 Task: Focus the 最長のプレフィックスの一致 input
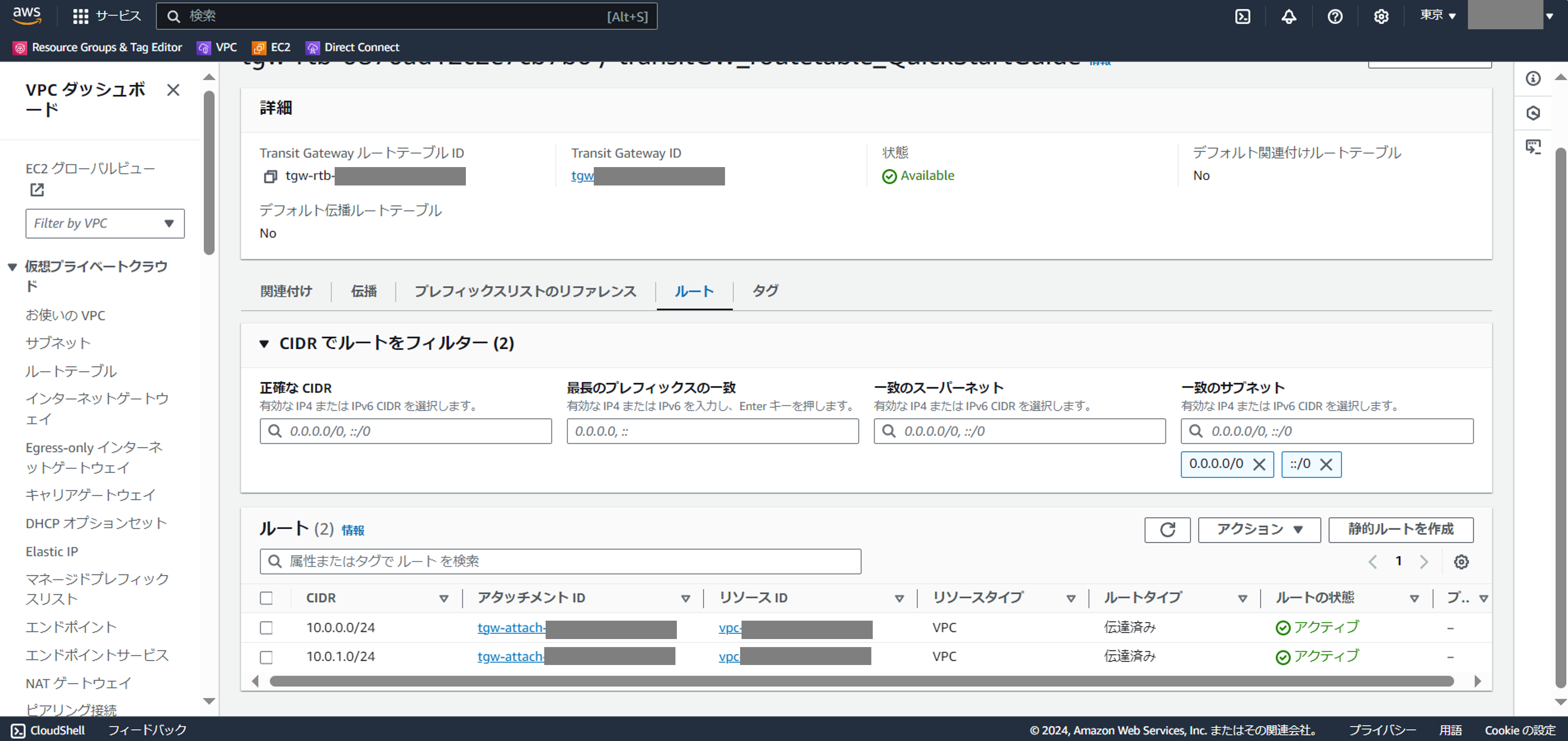712,431
